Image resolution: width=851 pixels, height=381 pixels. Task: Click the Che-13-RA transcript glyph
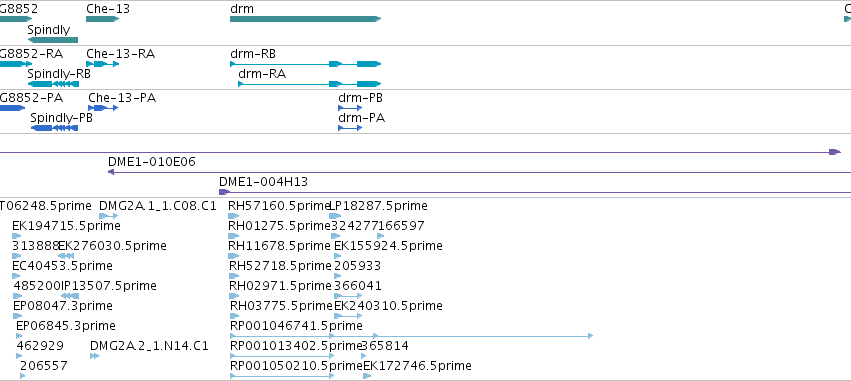point(102,64)
